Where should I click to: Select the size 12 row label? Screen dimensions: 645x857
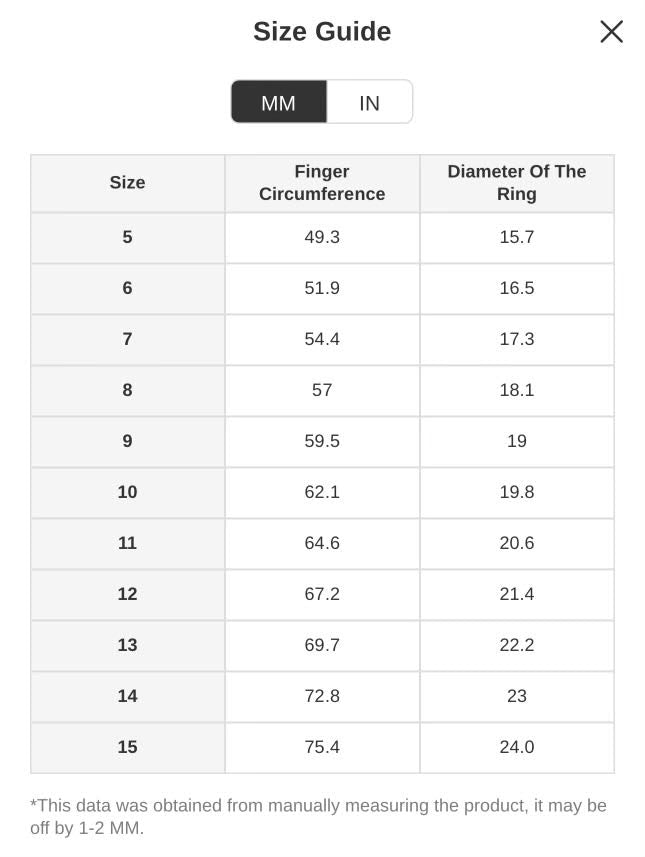[x=127, y=595]
